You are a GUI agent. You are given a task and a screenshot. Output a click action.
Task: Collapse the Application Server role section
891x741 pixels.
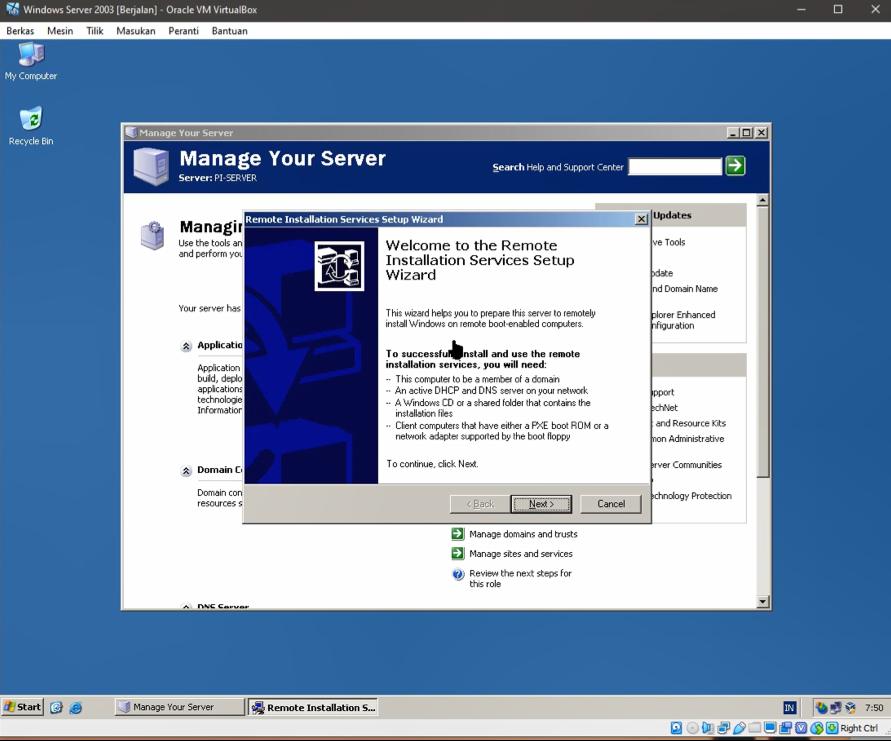(x=186, y=346)
